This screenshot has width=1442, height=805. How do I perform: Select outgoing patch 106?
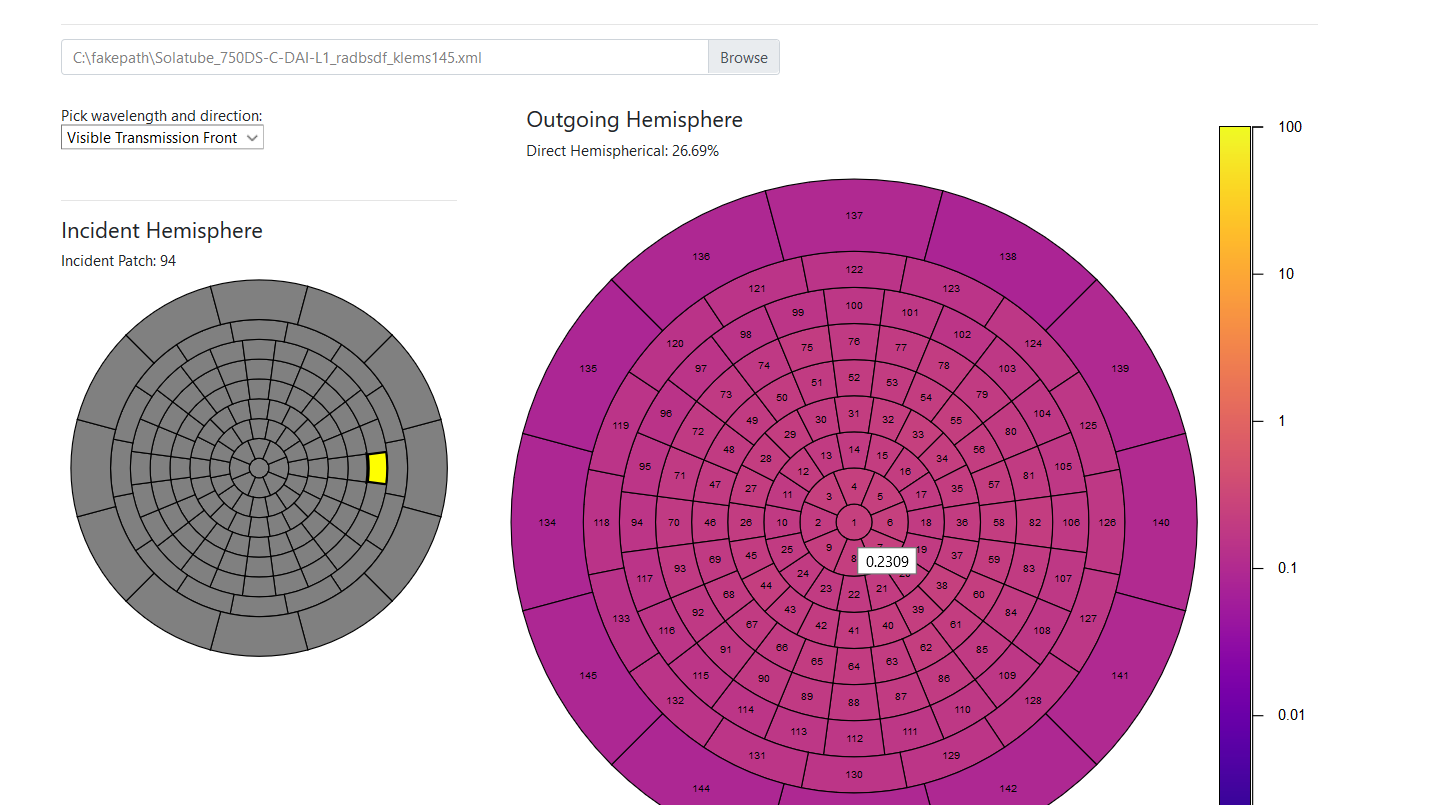1071,523
